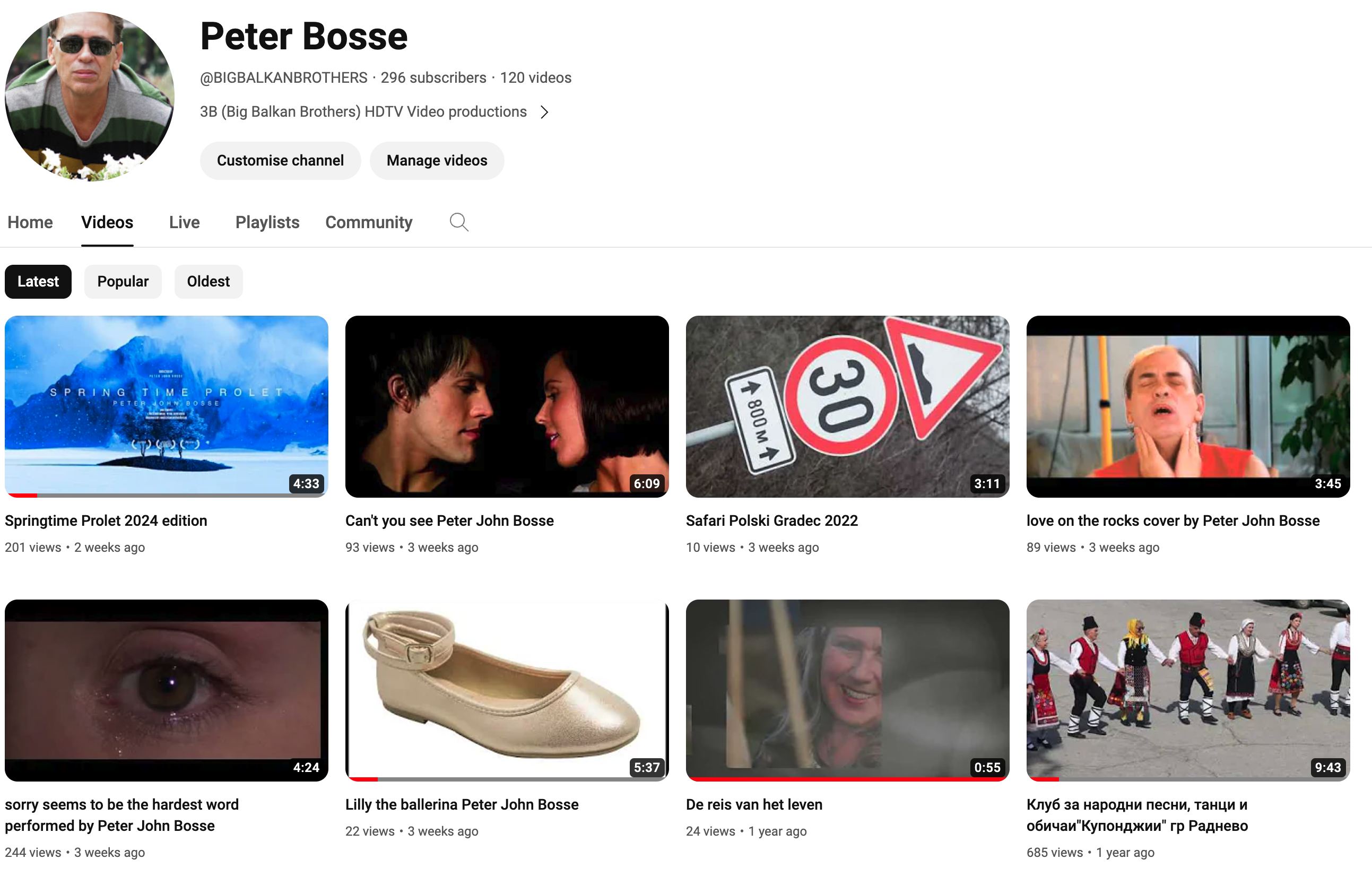Image resolution: width=1372 pixels, height=885 pixels.
Task: Open the Live tab
Action: point(184,222)
